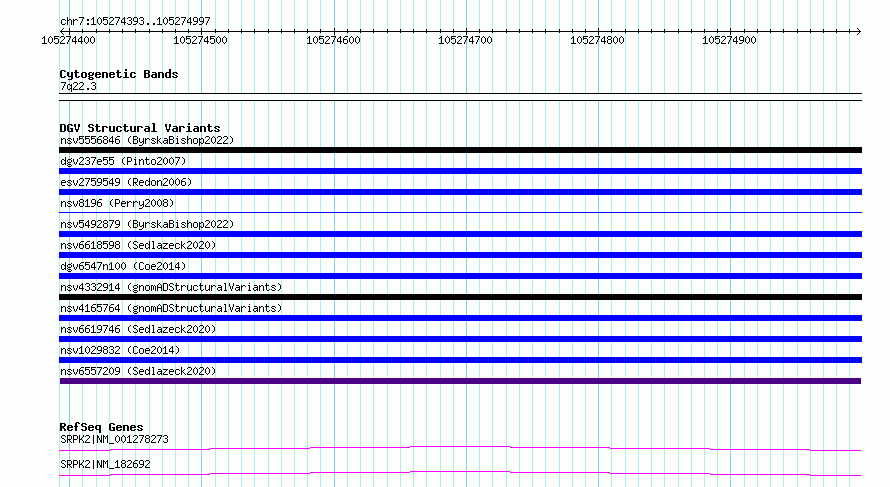This screenshot has height=487, width=890.
Task: Click the blue bar under dgv6547n100
Action: pyautogui.click(x=460, y=276)
